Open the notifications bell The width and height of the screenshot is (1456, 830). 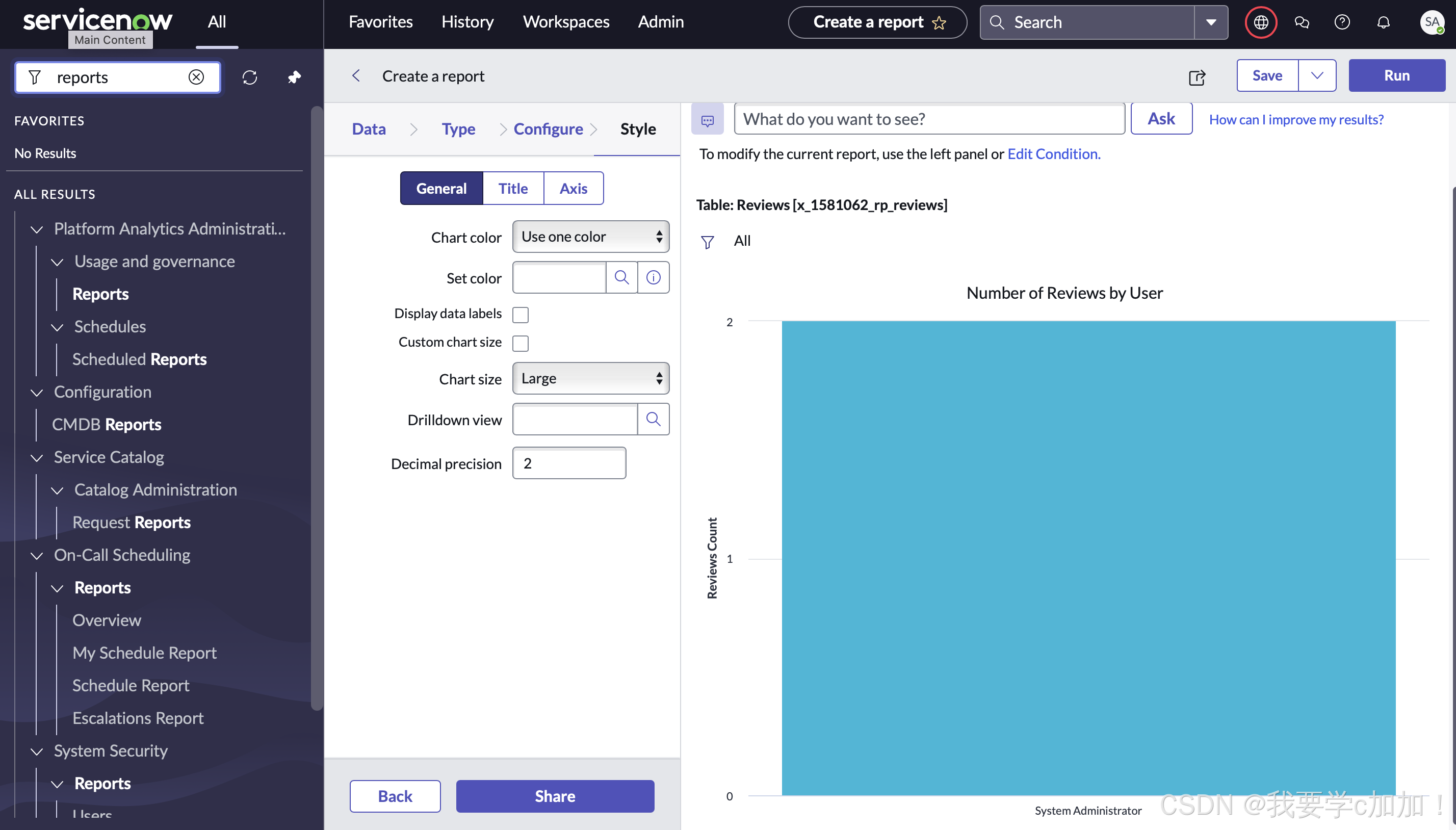1383,22
